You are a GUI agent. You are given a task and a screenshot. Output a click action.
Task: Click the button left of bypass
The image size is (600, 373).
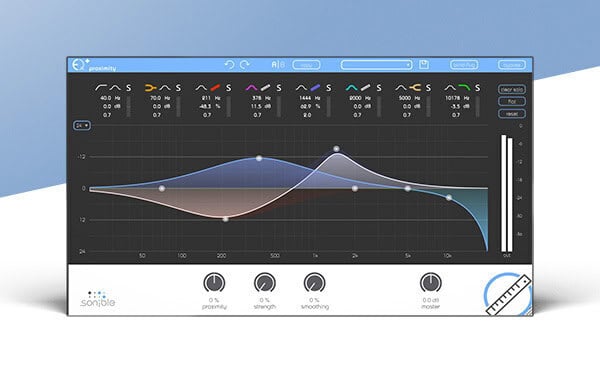coord(464,65)
